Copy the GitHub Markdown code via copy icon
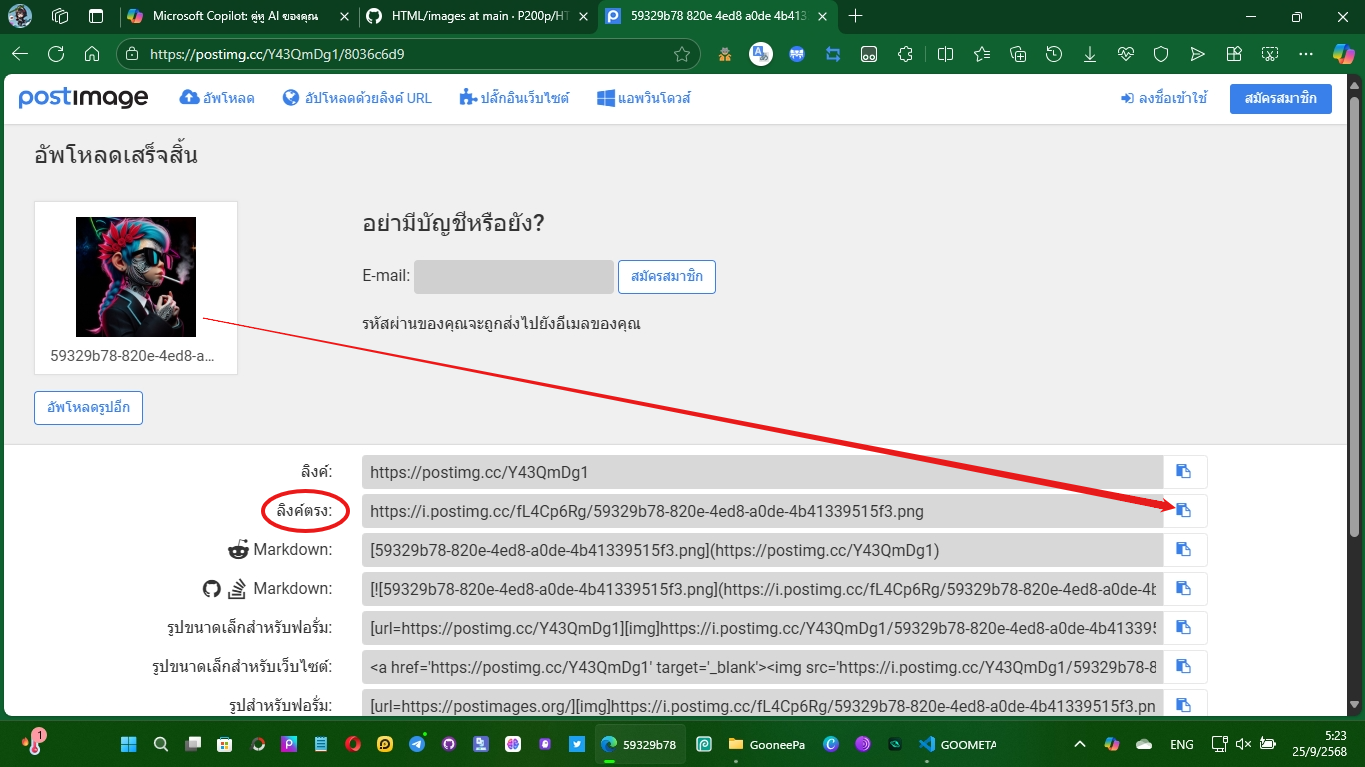This screenshot has height=767, width=1365. pos(1184,588)
